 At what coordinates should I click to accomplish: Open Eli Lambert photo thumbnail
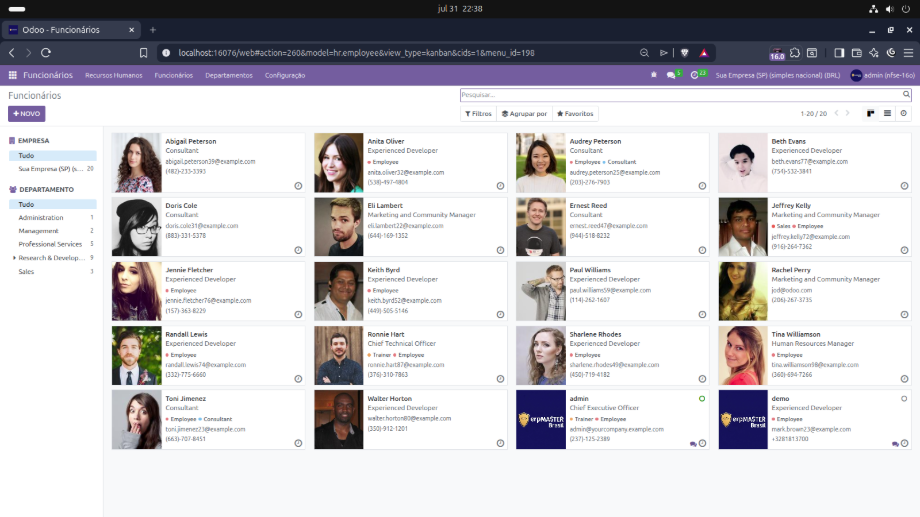(x=339, y=227)
